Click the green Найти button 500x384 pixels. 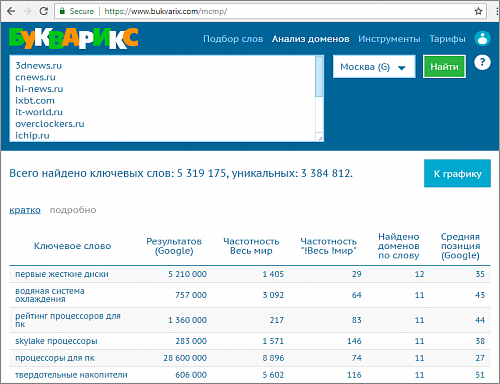point(444,67)
